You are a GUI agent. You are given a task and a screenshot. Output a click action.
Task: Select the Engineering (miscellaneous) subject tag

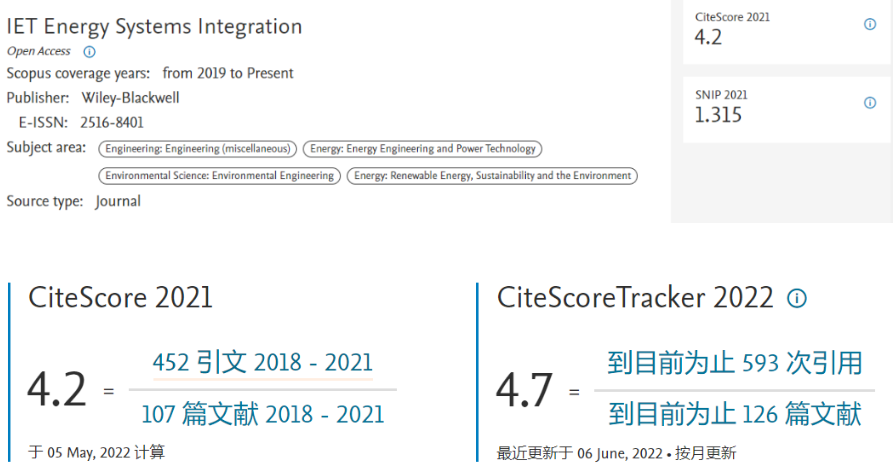(x=197, y=149)
